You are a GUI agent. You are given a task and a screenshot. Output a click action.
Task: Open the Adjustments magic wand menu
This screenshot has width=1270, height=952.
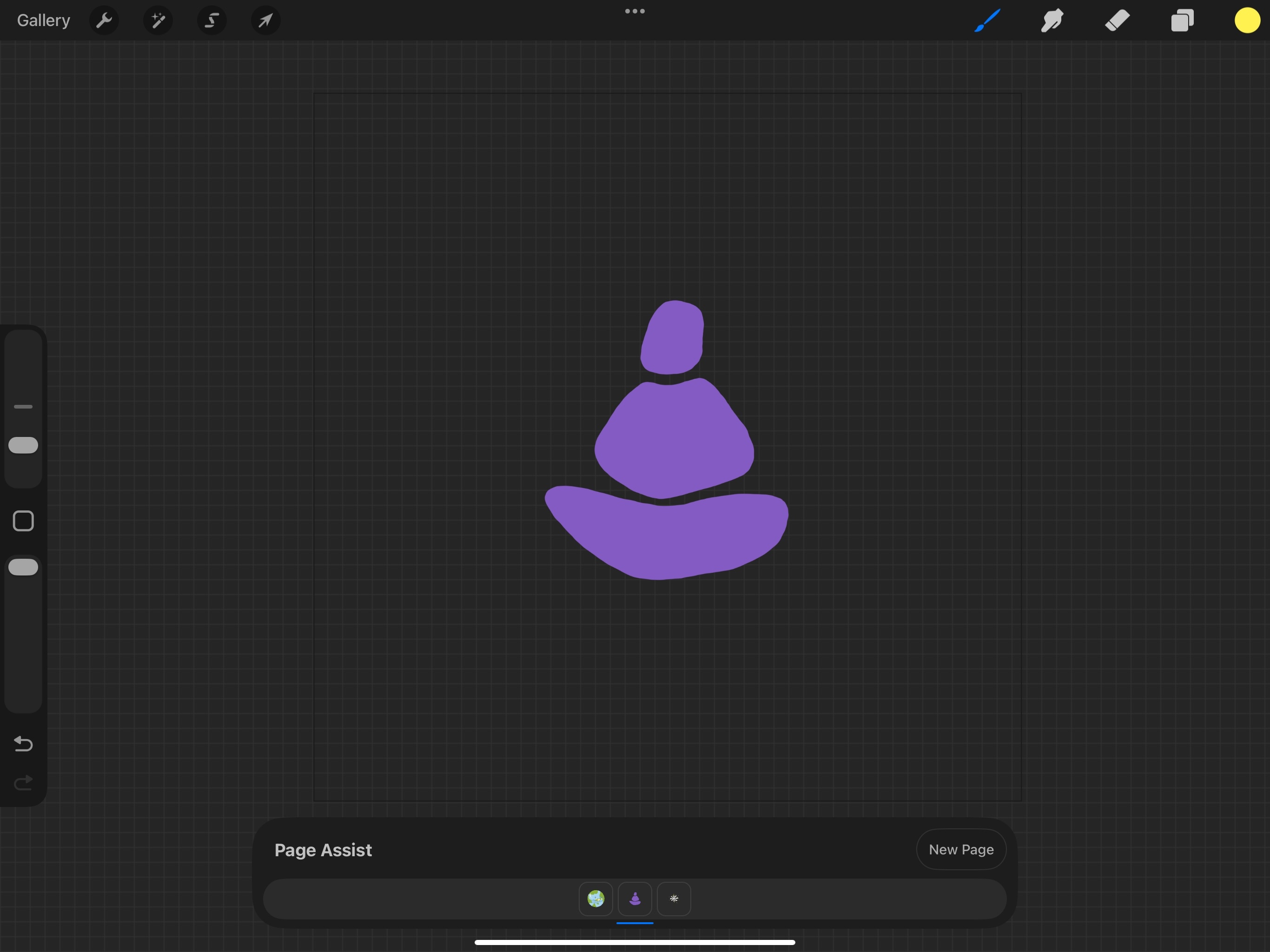(x=158, y=20)
